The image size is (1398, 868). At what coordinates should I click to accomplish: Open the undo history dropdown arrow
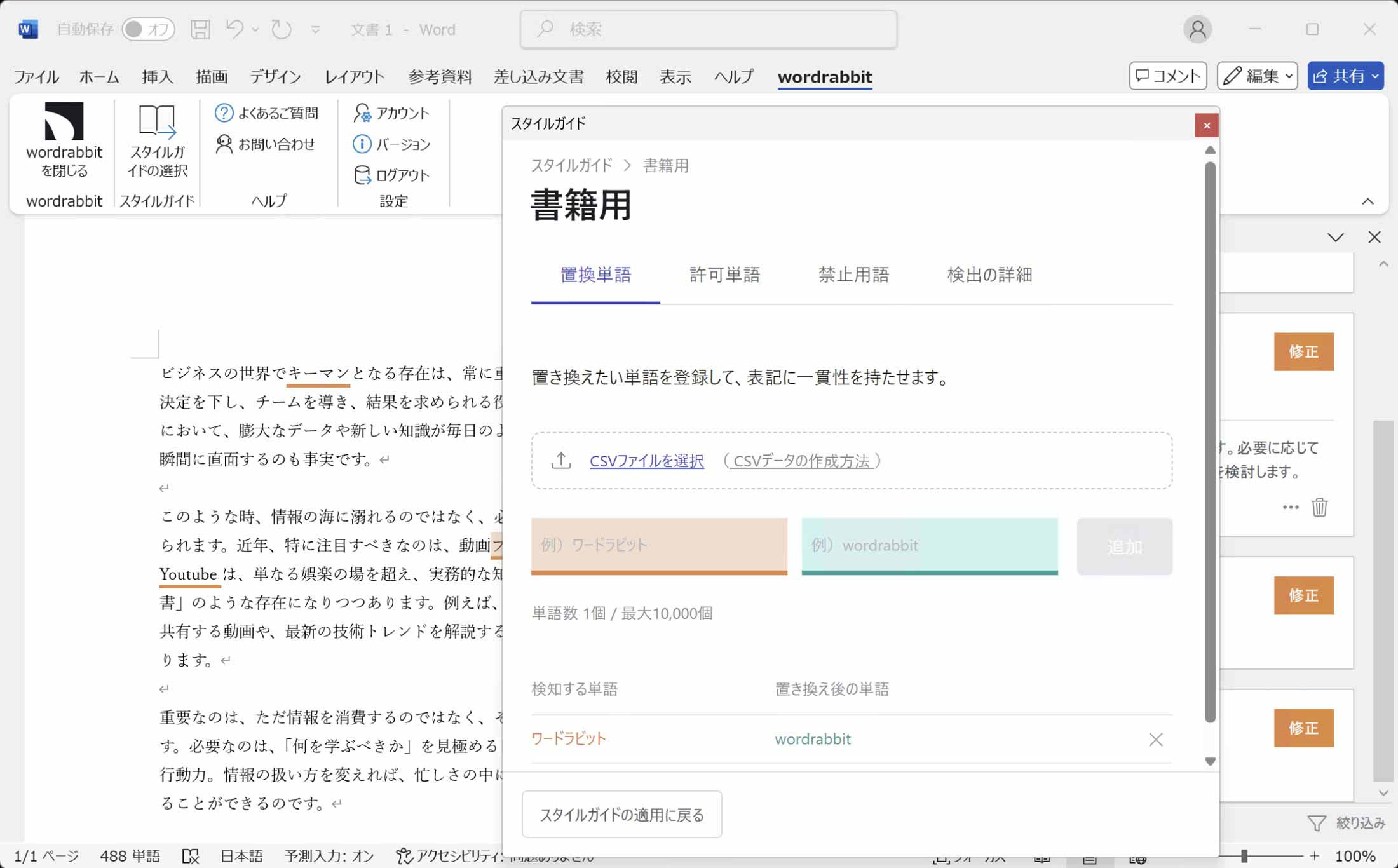click(255, 29)
